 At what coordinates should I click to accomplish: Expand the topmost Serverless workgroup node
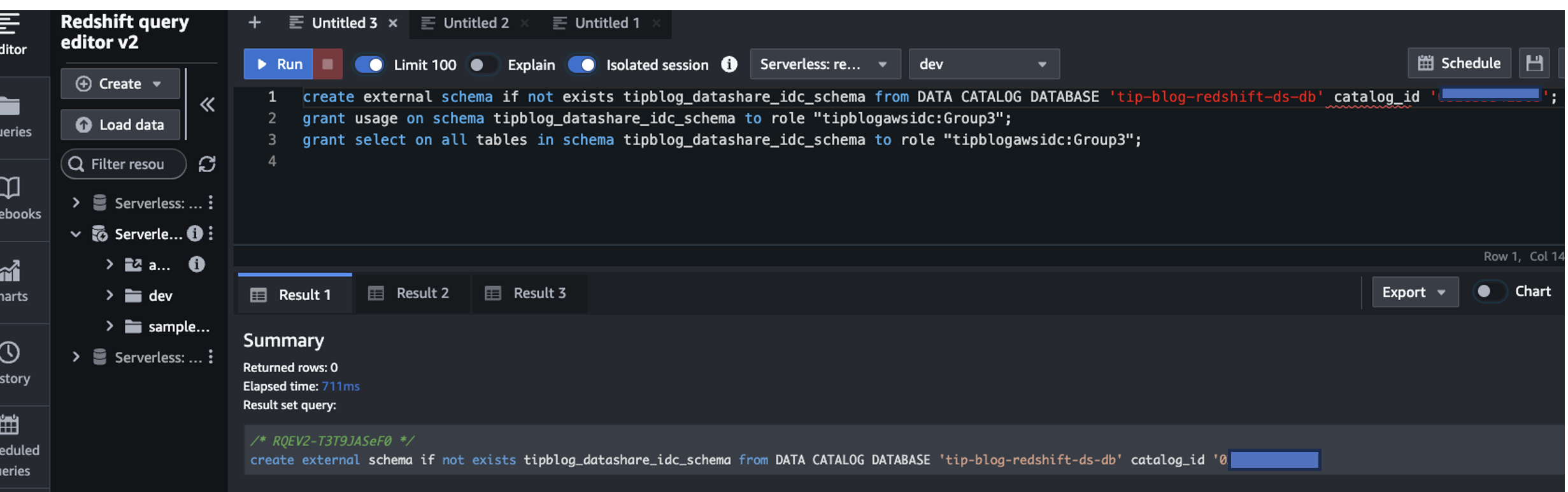point(76,203)
